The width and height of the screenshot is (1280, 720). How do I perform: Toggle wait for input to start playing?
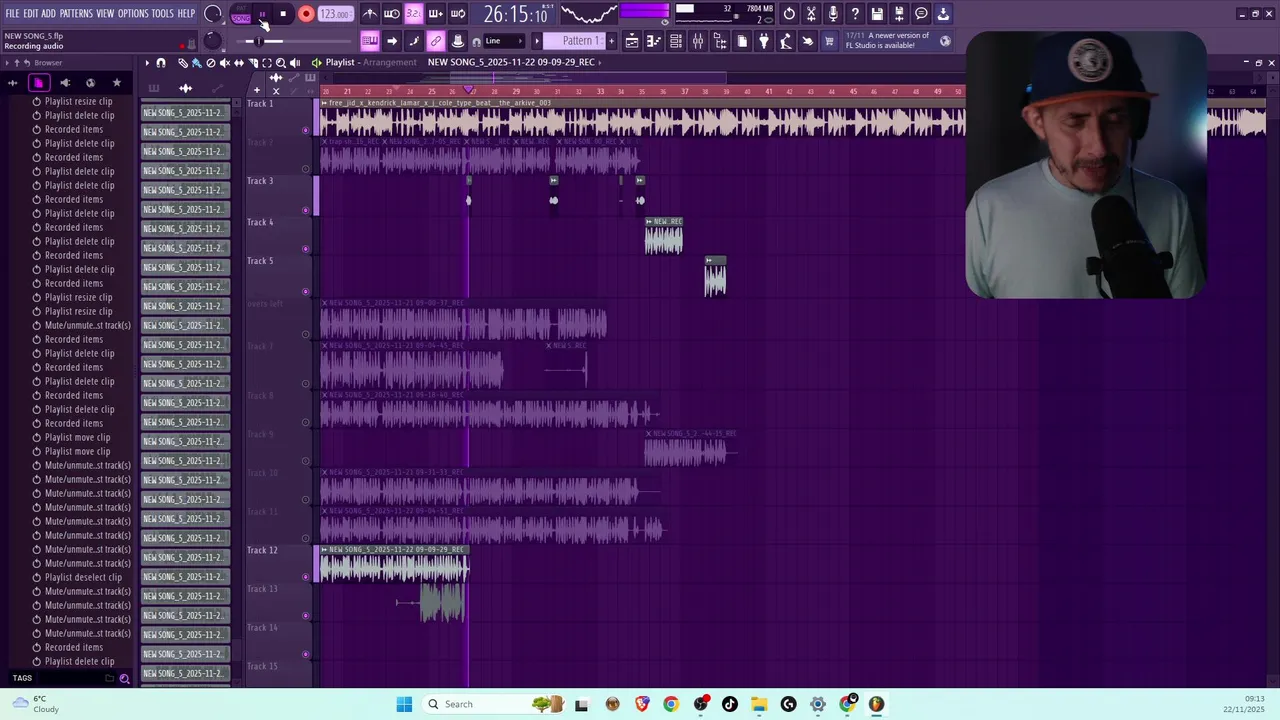coord(392,14)
